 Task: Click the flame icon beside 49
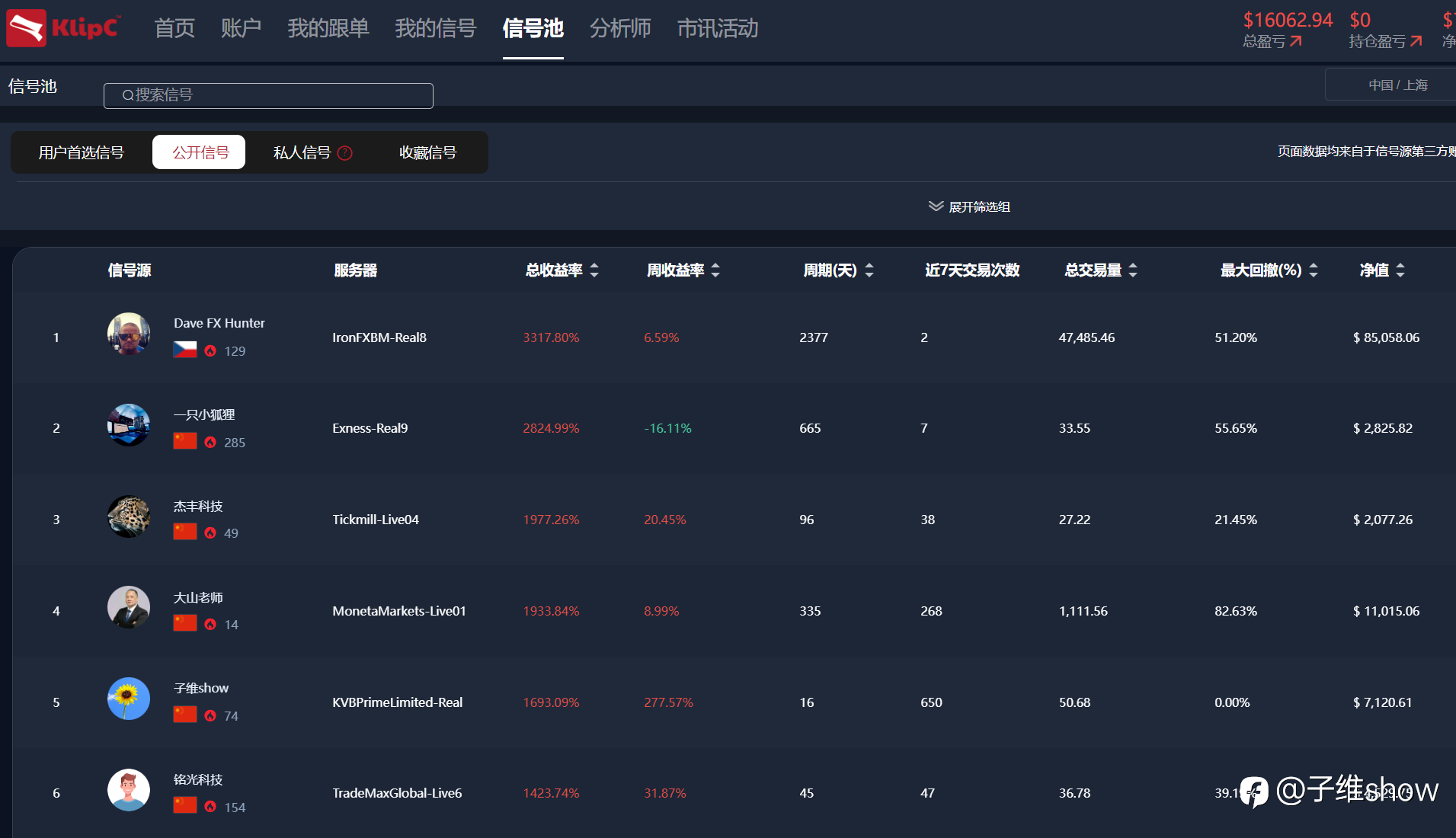pyautogui.click(x=210, y=533)
